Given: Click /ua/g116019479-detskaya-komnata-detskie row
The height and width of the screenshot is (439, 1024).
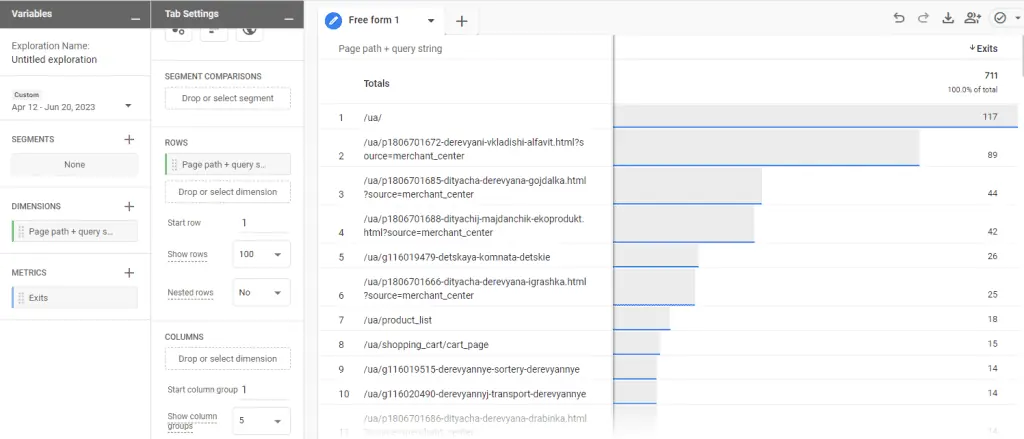Looking at the screenshot, I should 456,257.
